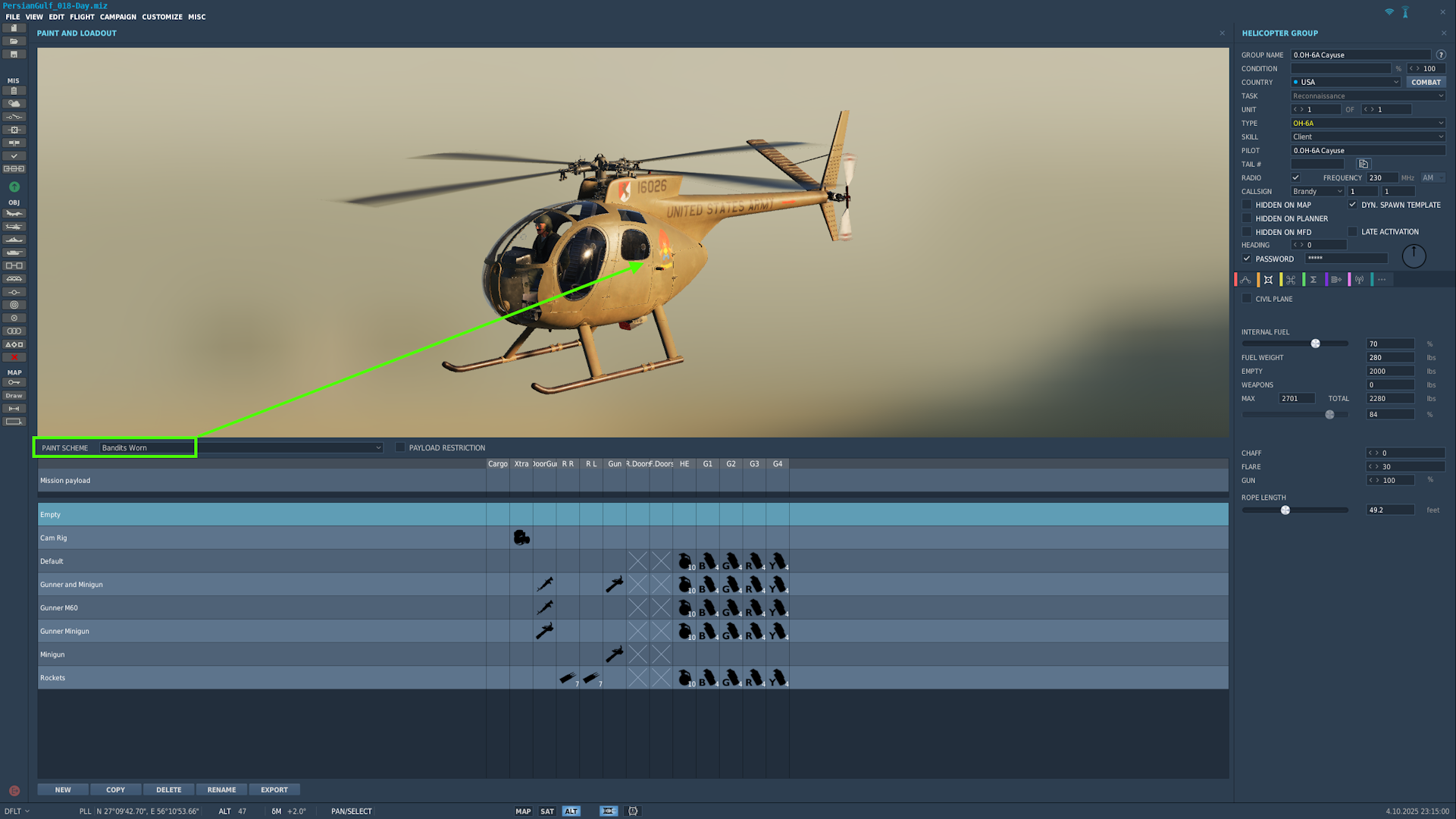Click the Internal Fuel slider handle
Image resolution: width=1456 pixels, height=819 pixels.
1316,344
